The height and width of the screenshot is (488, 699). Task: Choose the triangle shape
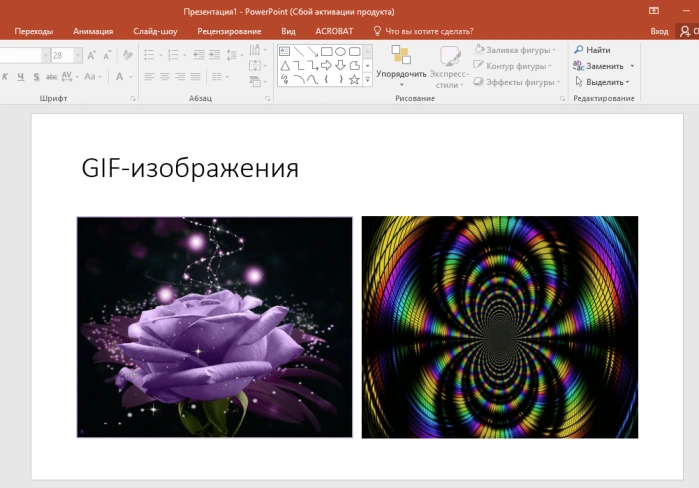click(284, 66)
